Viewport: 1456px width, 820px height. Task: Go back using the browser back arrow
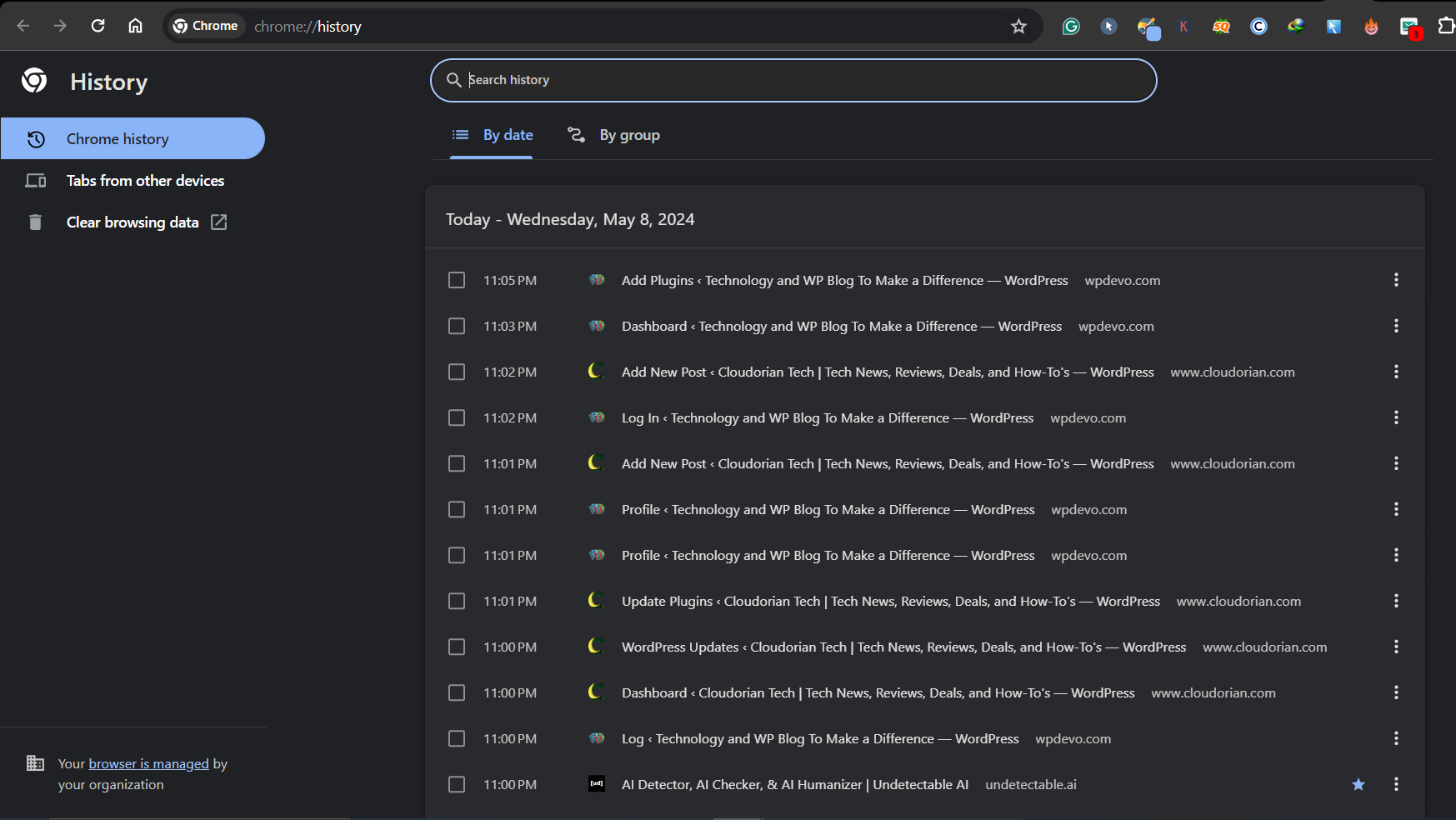click(x=23, y=26)
